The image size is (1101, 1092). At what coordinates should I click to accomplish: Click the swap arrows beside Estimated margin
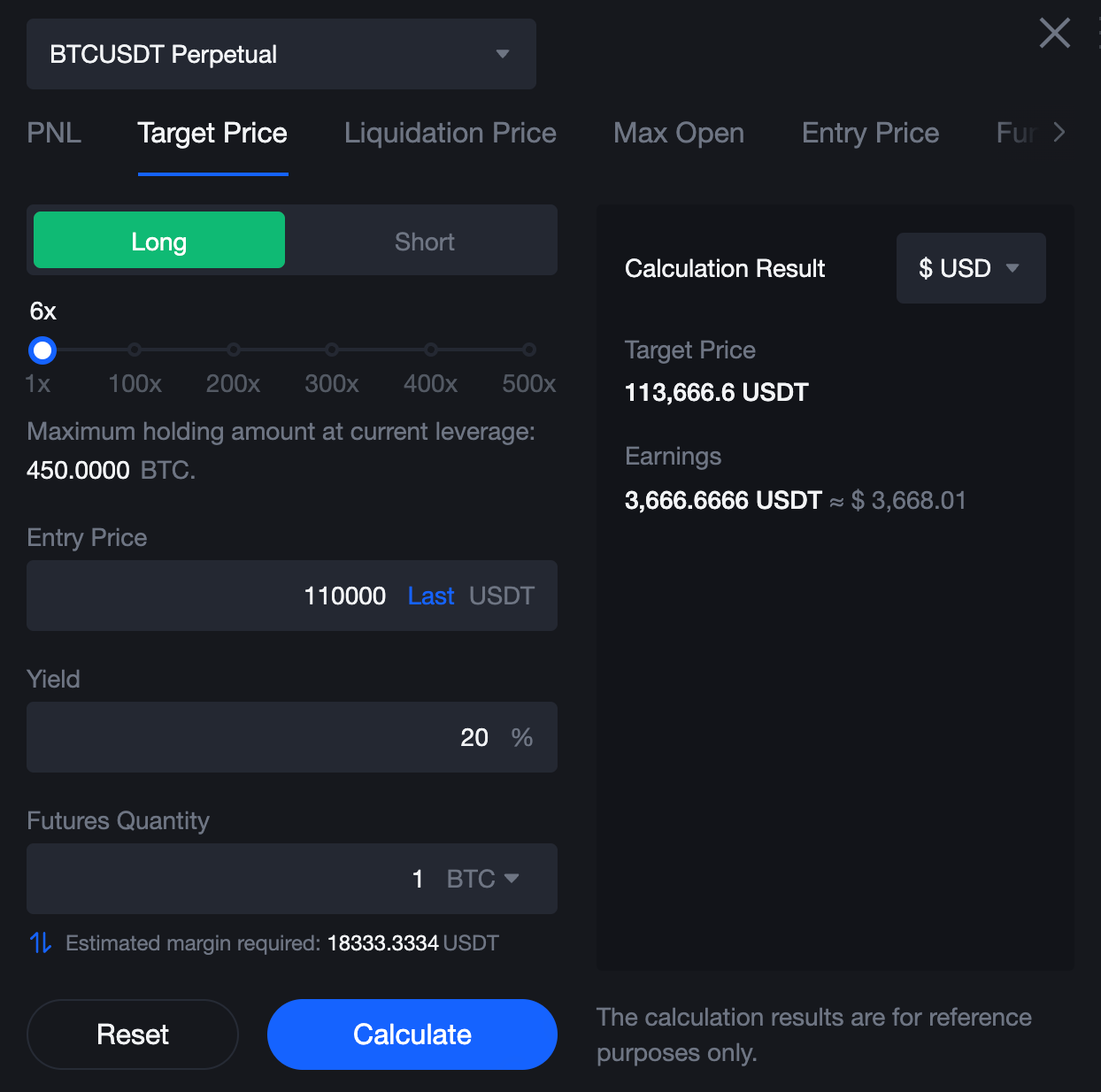pyautogui.click(x=41, y=942)
